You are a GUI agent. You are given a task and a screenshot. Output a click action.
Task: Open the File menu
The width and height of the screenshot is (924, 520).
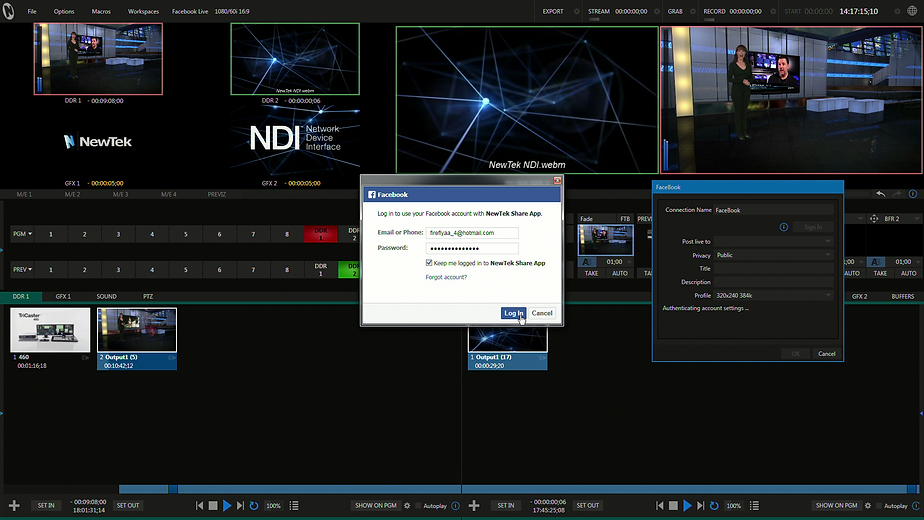(x=32, y=11)
